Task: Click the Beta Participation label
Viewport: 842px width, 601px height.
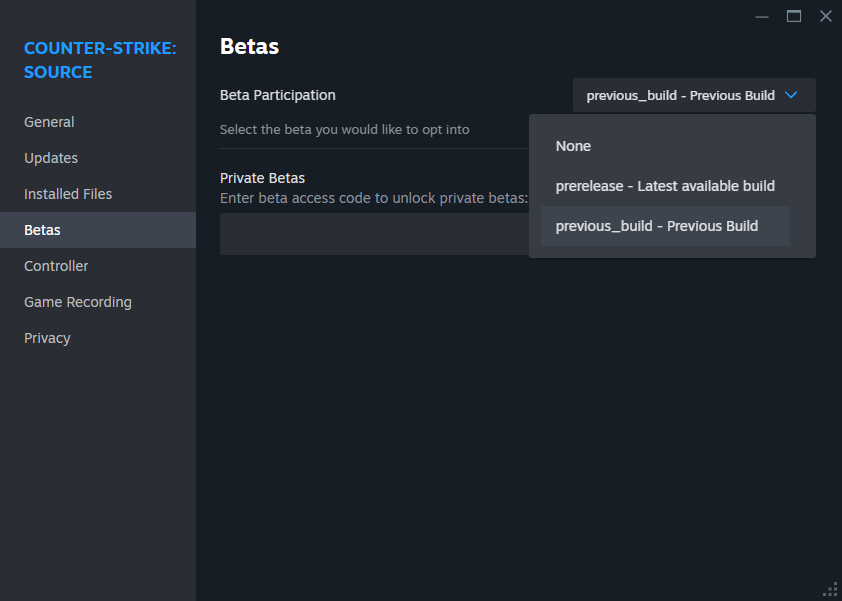Action: 278,95
